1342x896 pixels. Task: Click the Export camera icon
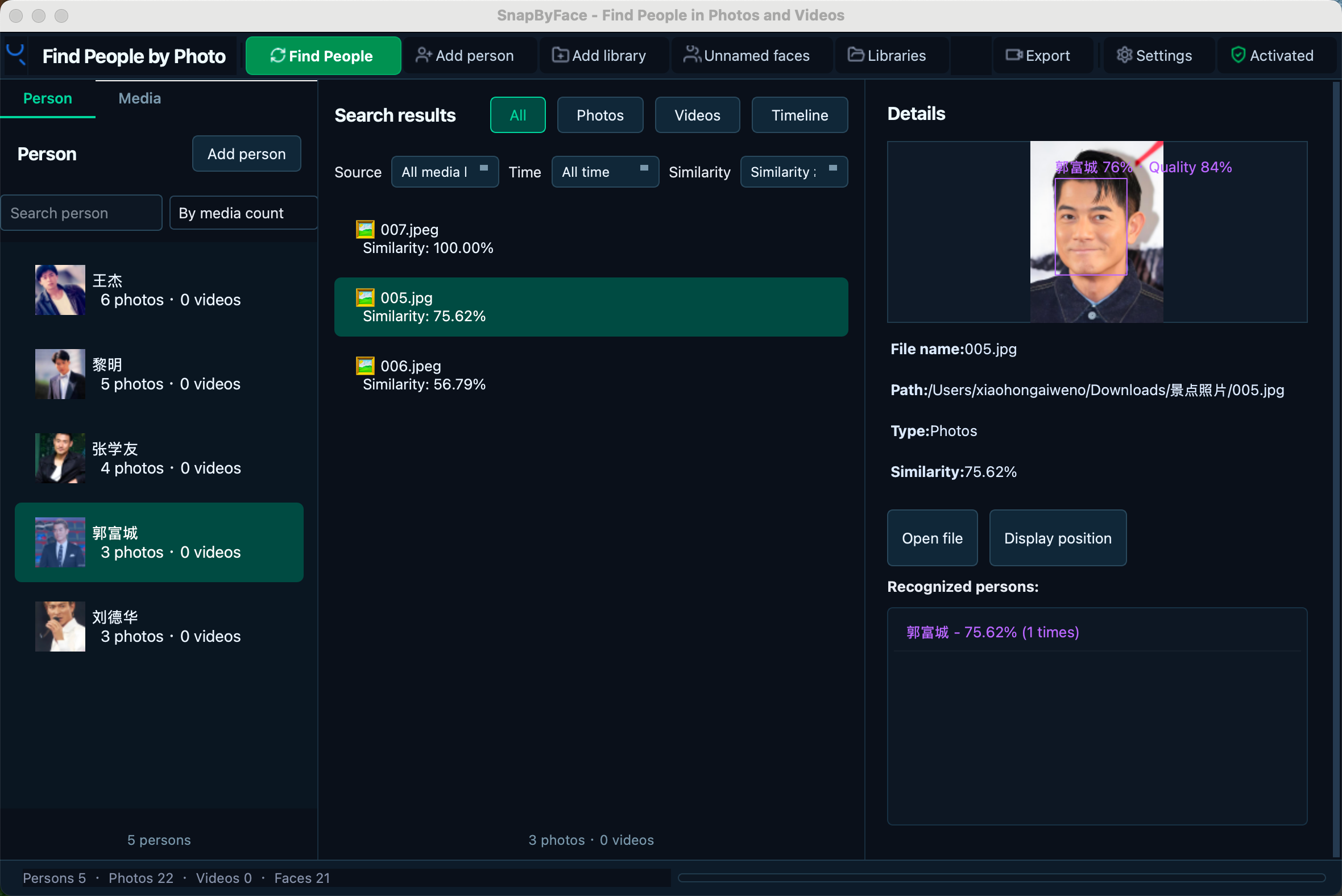click(x=1014, y=55)
